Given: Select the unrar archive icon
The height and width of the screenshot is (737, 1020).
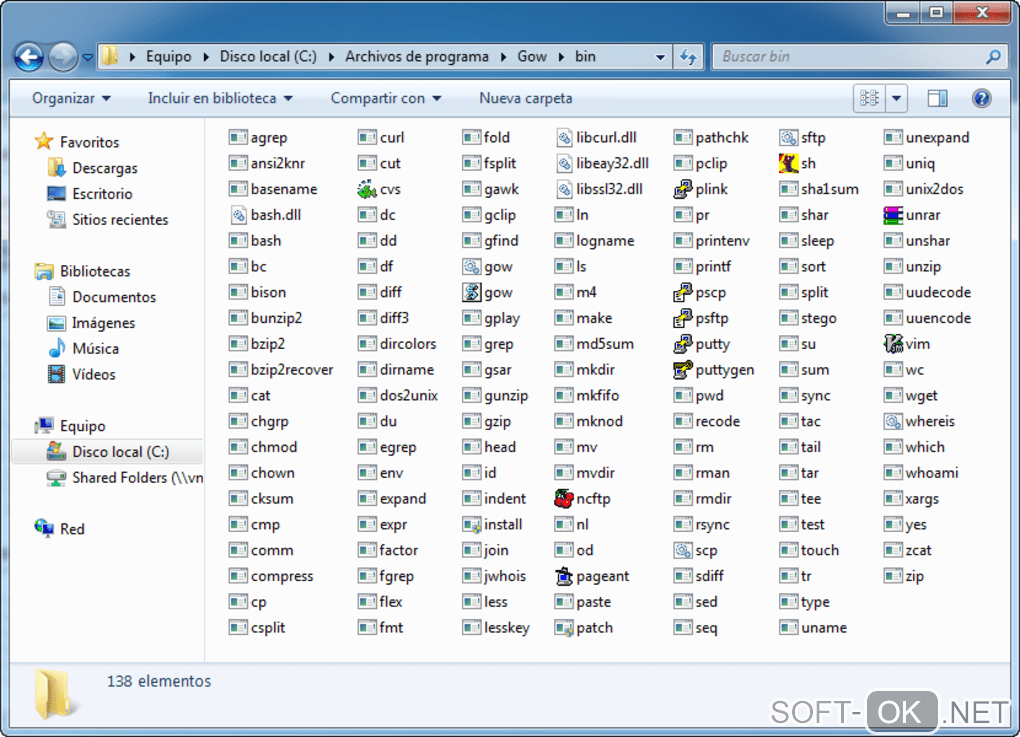Looking at the screenshot, I should click(x=893, y=215).
